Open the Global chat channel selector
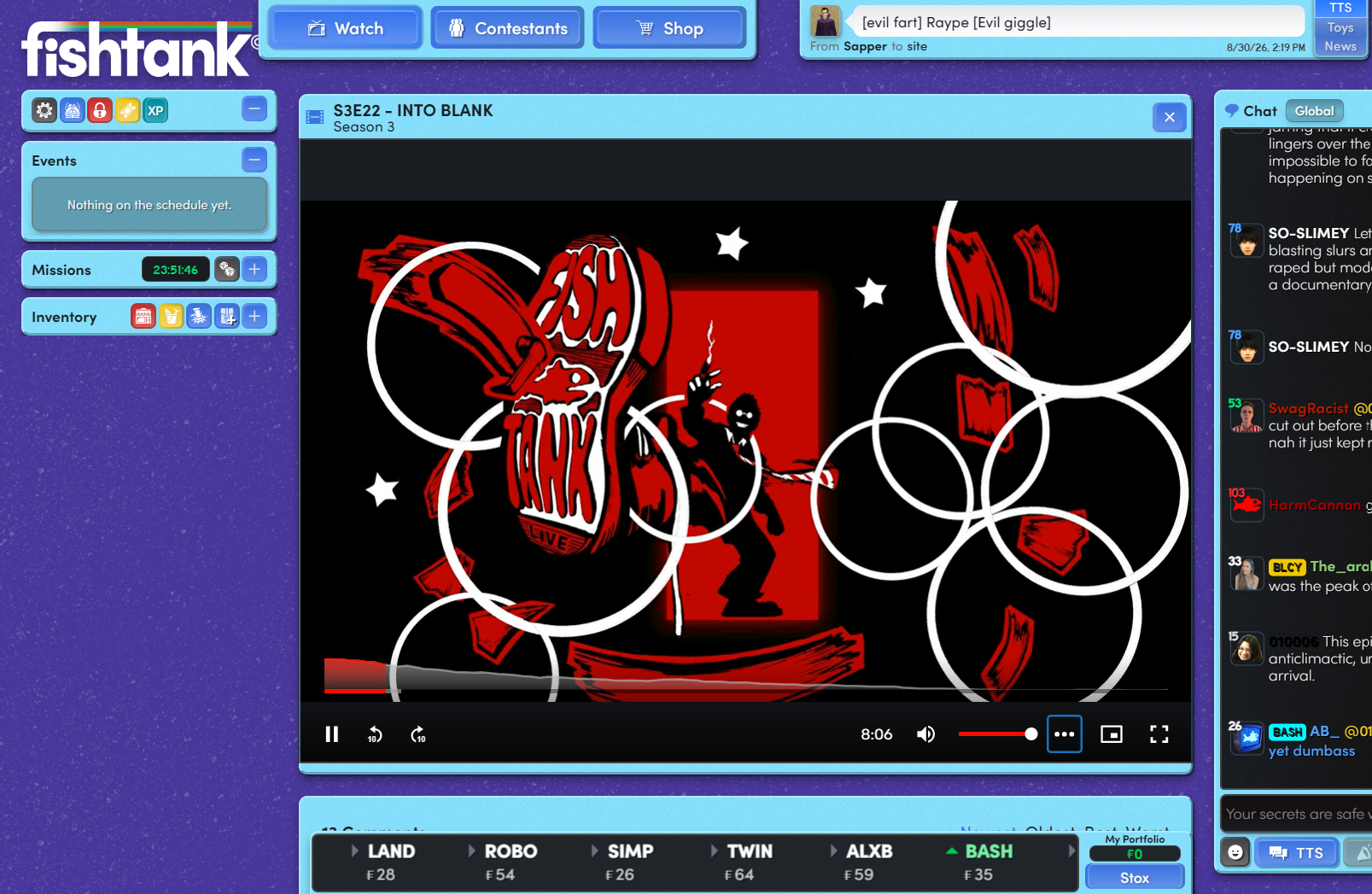 [x=1315, y=111]
